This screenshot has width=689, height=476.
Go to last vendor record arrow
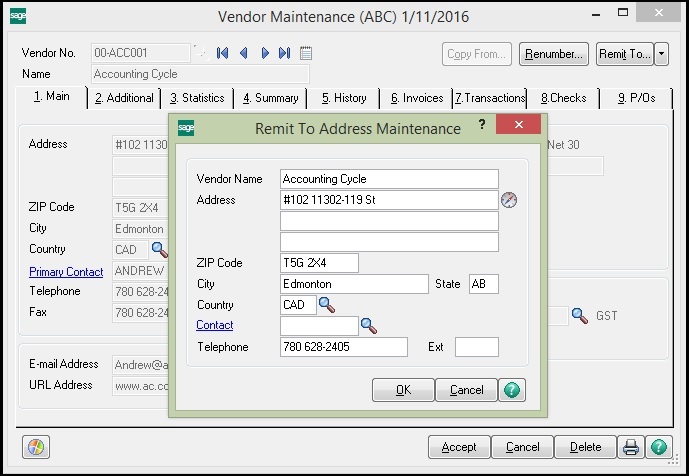(285, 53)
